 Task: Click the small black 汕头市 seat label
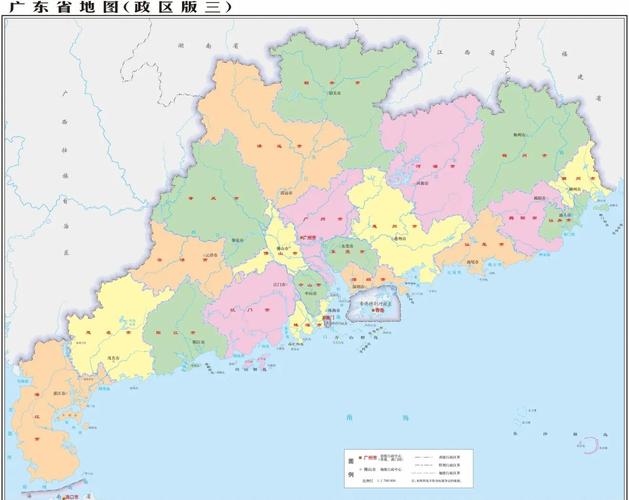coord(564,215)
